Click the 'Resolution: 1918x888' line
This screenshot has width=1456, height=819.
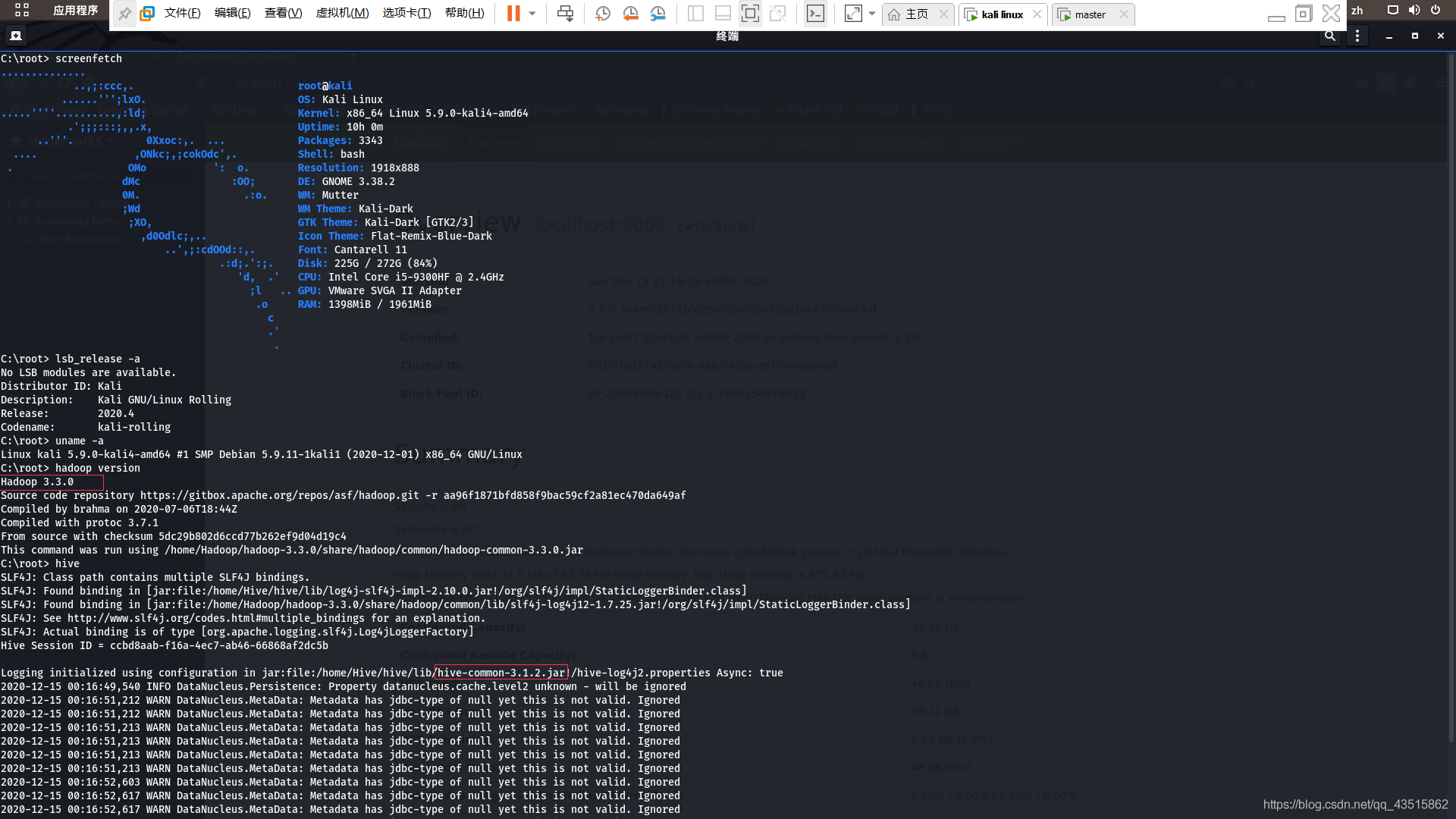pyautogui.click(x=359, y=168)
